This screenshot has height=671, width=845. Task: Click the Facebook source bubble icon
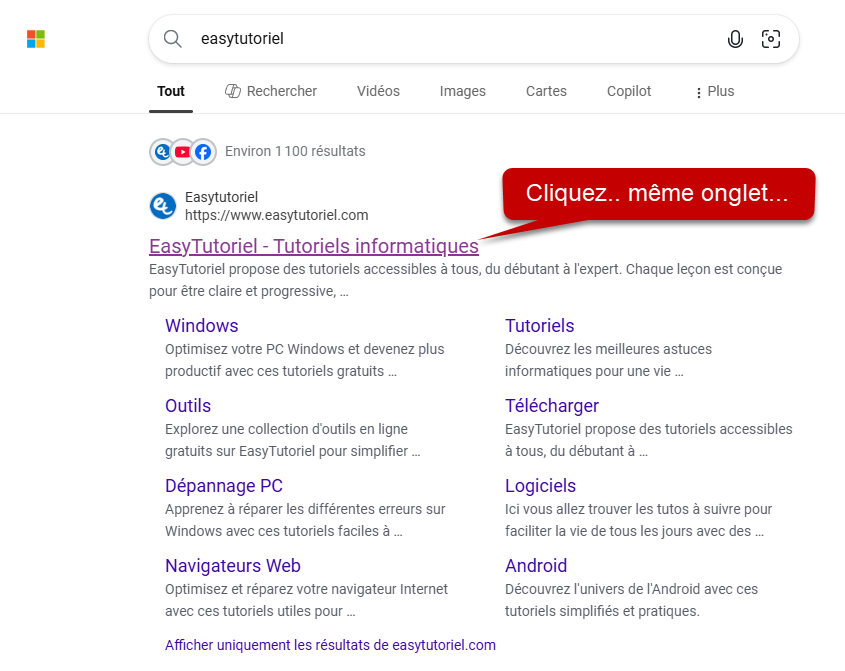204,152
